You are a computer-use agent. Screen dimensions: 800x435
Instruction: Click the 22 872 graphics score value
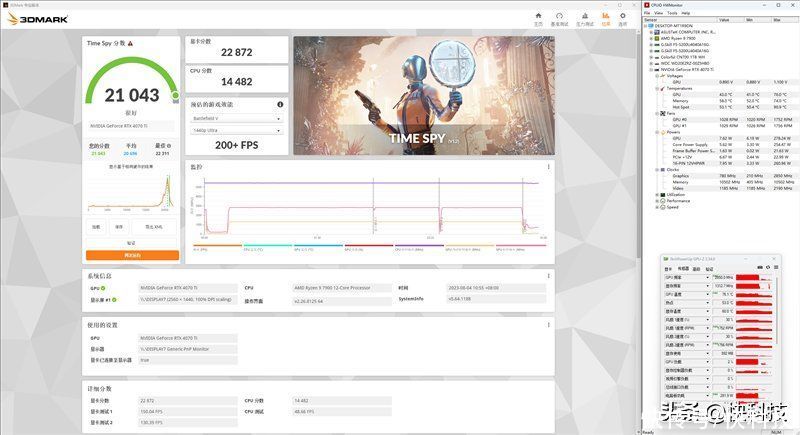click(237, 52)
